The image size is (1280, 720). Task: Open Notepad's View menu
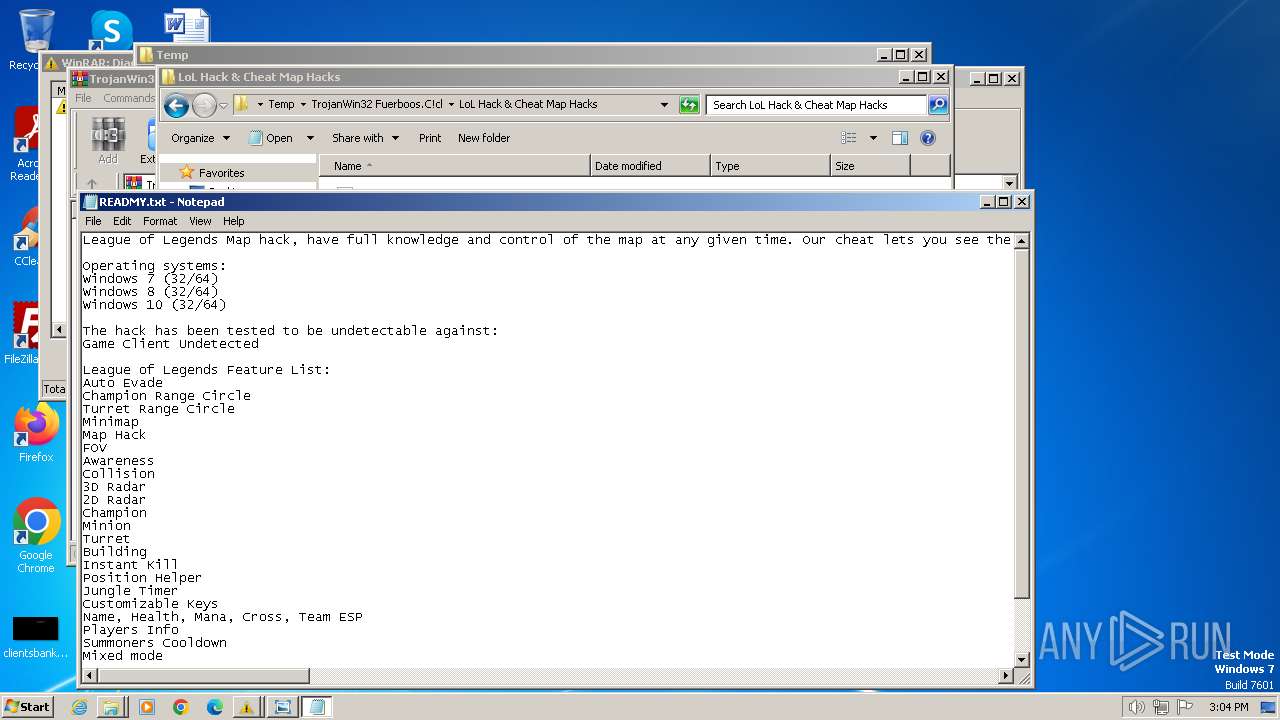click(200, 221)
